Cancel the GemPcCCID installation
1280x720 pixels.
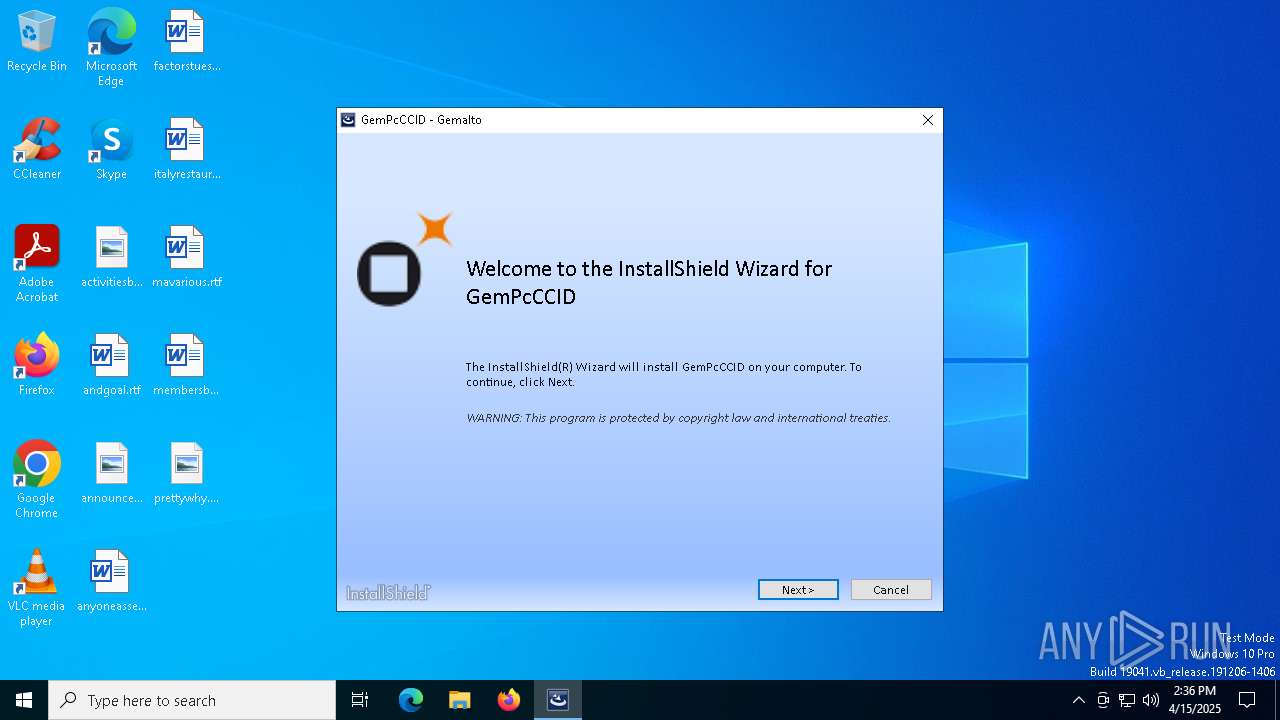tap(891, 590)
